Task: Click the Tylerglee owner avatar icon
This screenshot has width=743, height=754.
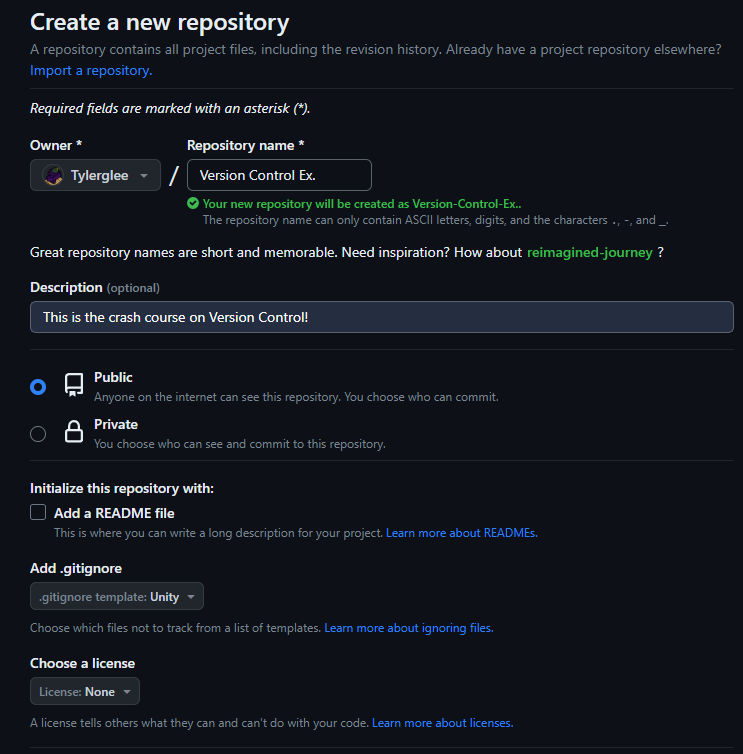Action: pos(53,176)
